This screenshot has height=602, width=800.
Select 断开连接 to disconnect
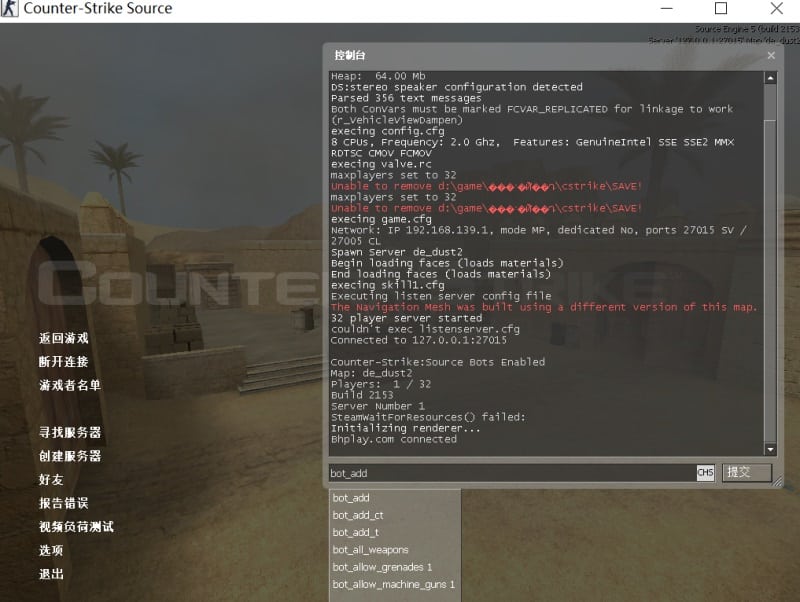pyautogui.click(x=64, y=362)
